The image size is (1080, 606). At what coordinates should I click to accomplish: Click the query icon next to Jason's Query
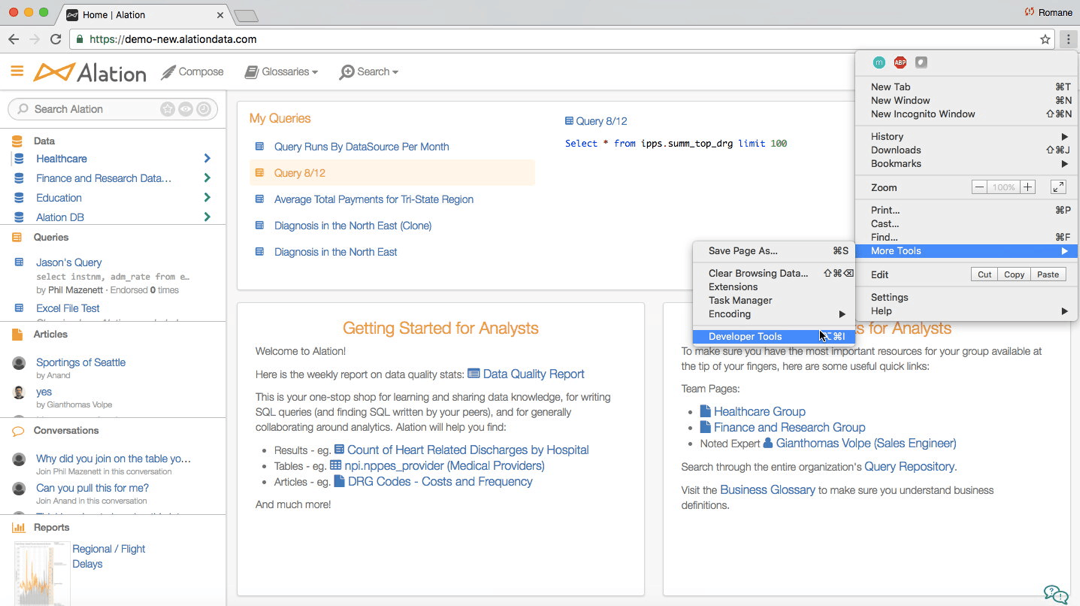click(19, 262)
